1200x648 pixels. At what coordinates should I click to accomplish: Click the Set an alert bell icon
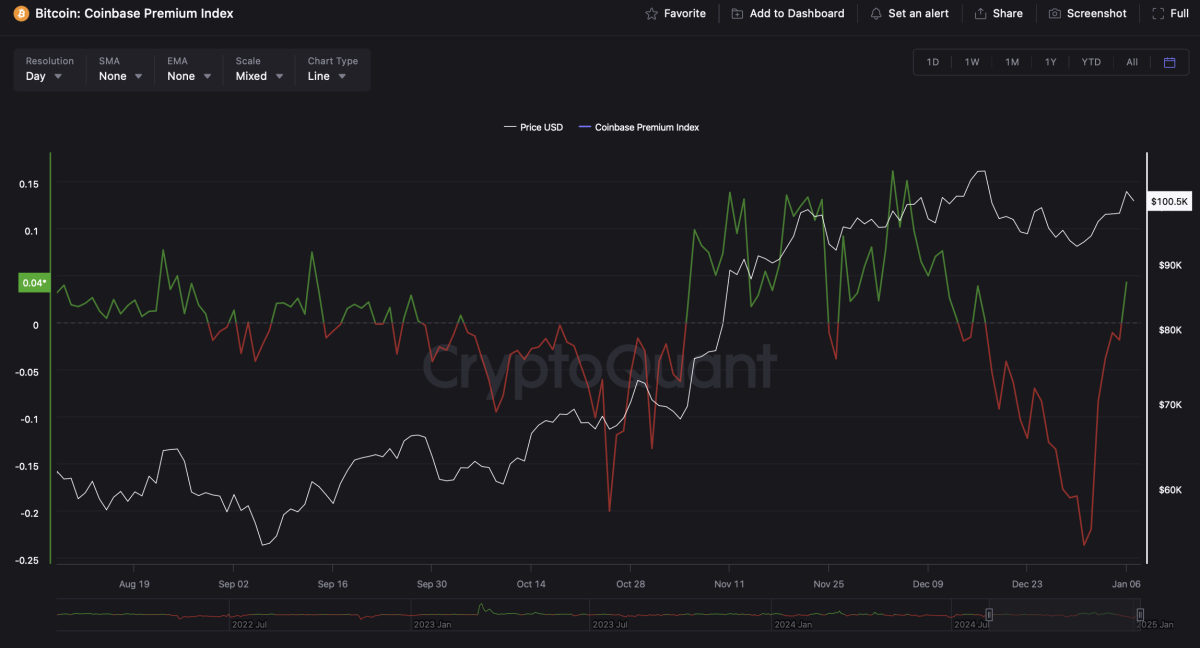click(876, 14)
